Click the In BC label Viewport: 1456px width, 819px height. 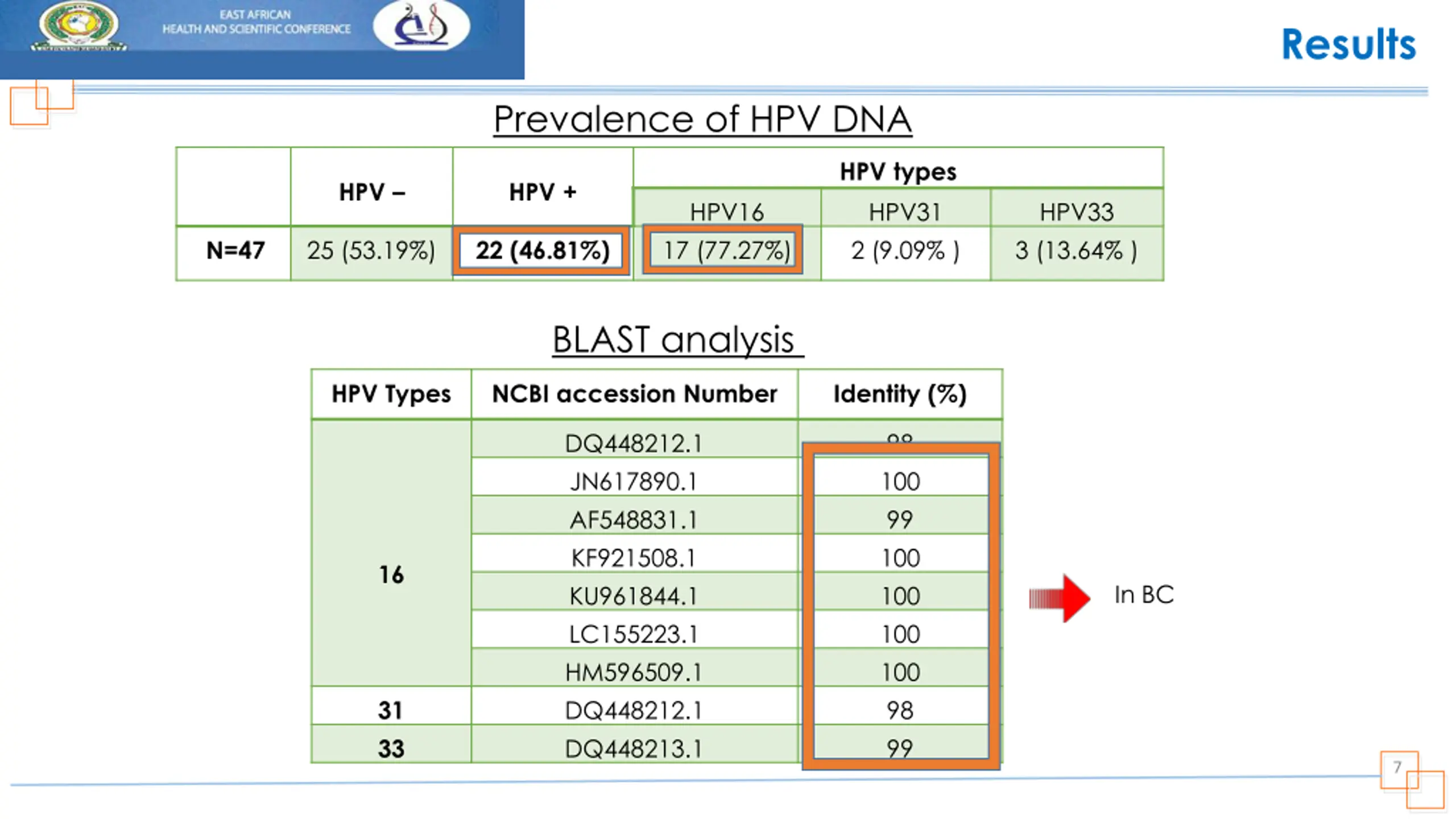point(1144,595)
